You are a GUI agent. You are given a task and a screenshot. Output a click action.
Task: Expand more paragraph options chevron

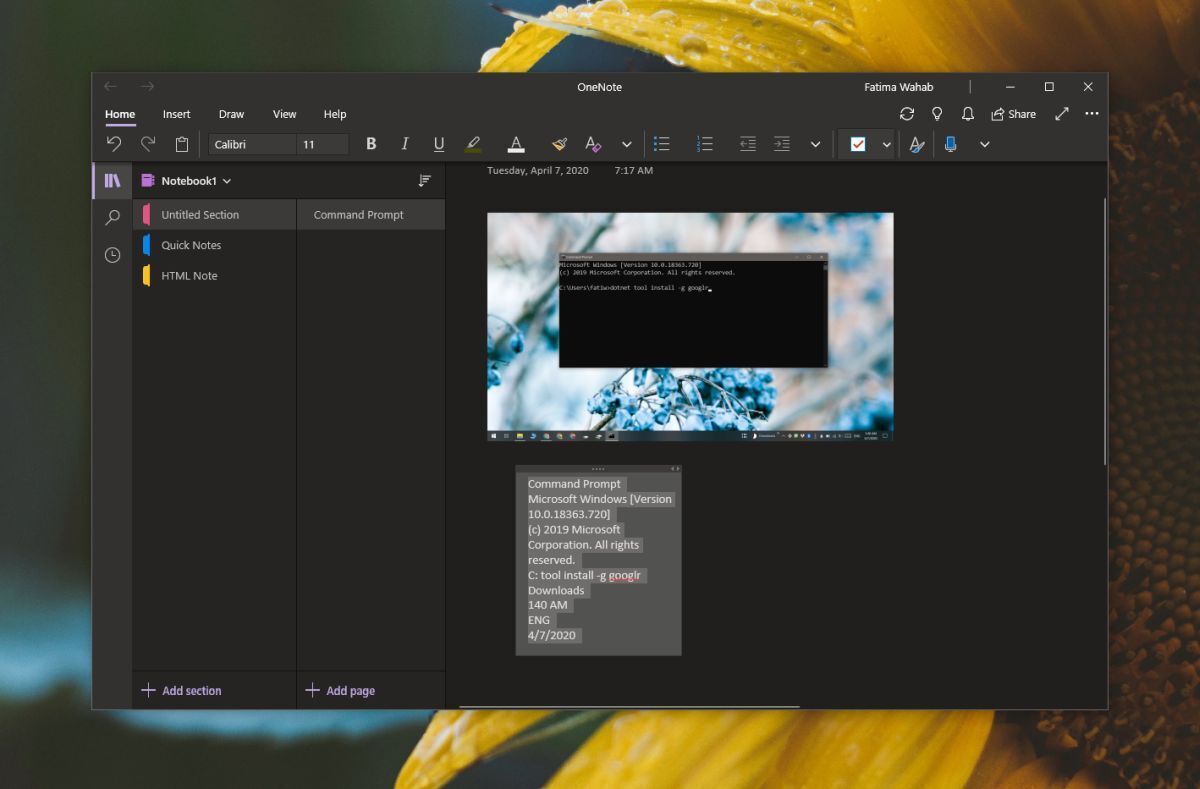click(815, 144)
